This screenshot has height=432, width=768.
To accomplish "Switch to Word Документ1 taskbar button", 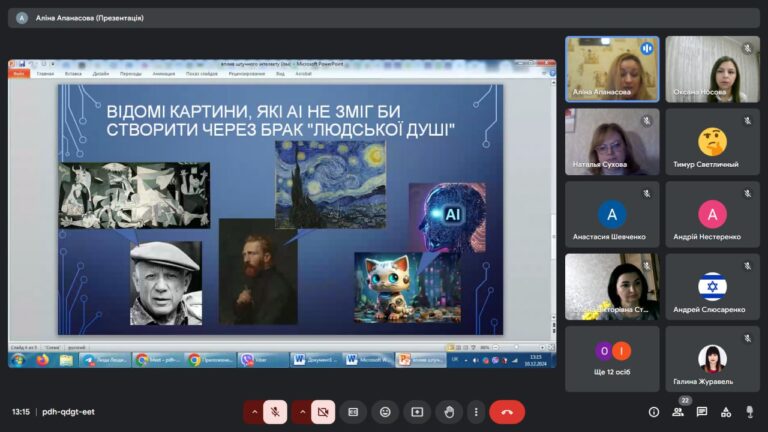I will 316,360.
